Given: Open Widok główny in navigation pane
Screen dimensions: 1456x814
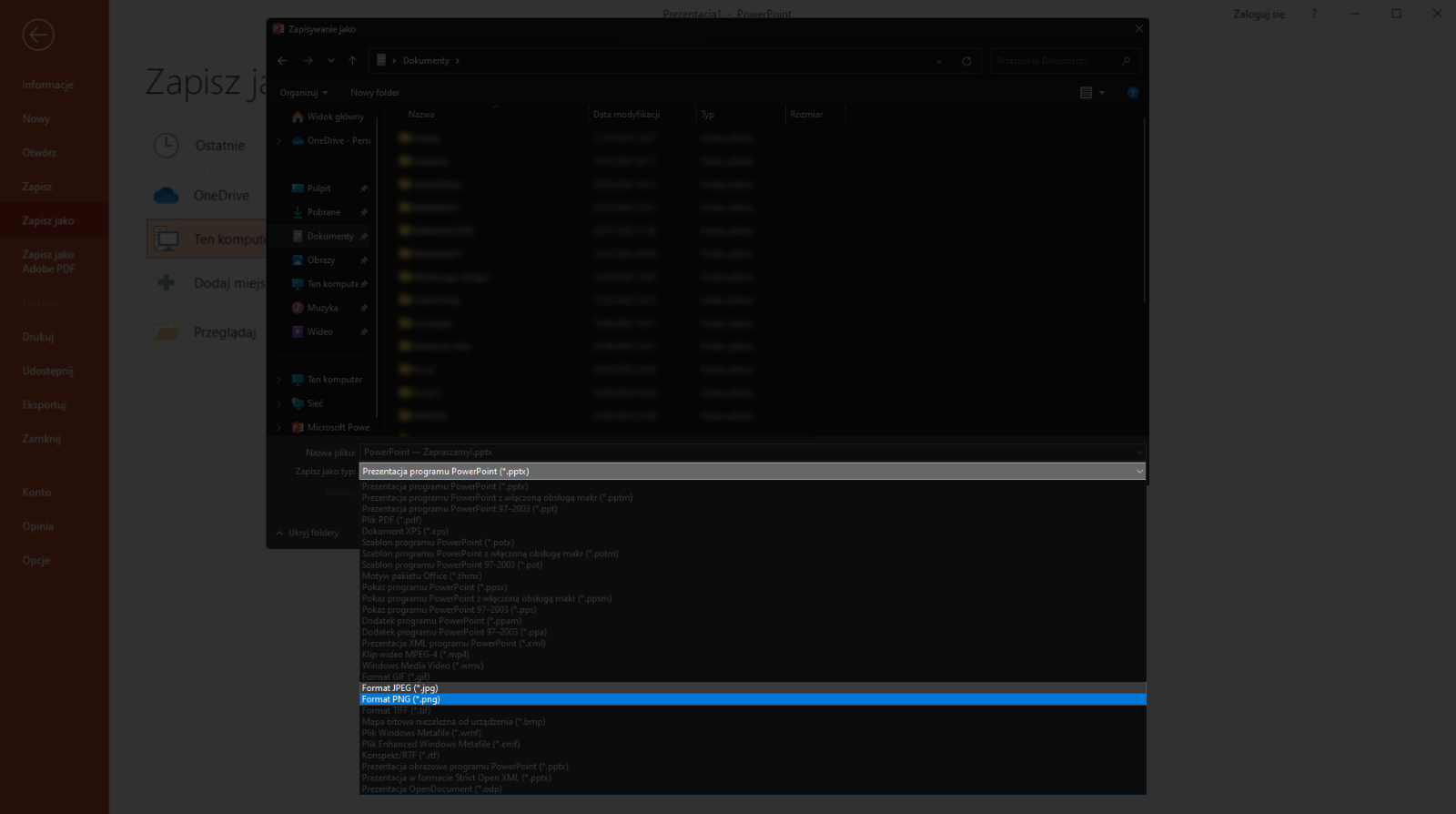Looking at the screenshot, I should (329, 117).
